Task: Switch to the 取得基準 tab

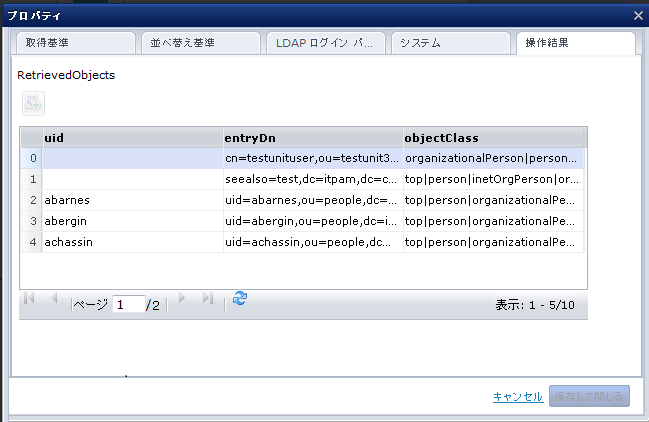Action: point(76,43)
